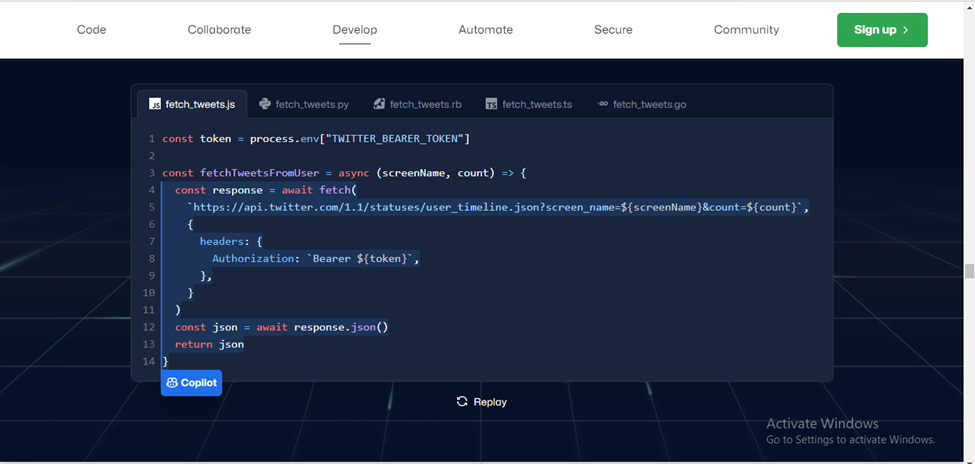Click 'response.json()' on line 12
This screenshot has width=975, height=464.
coord(341,327)
